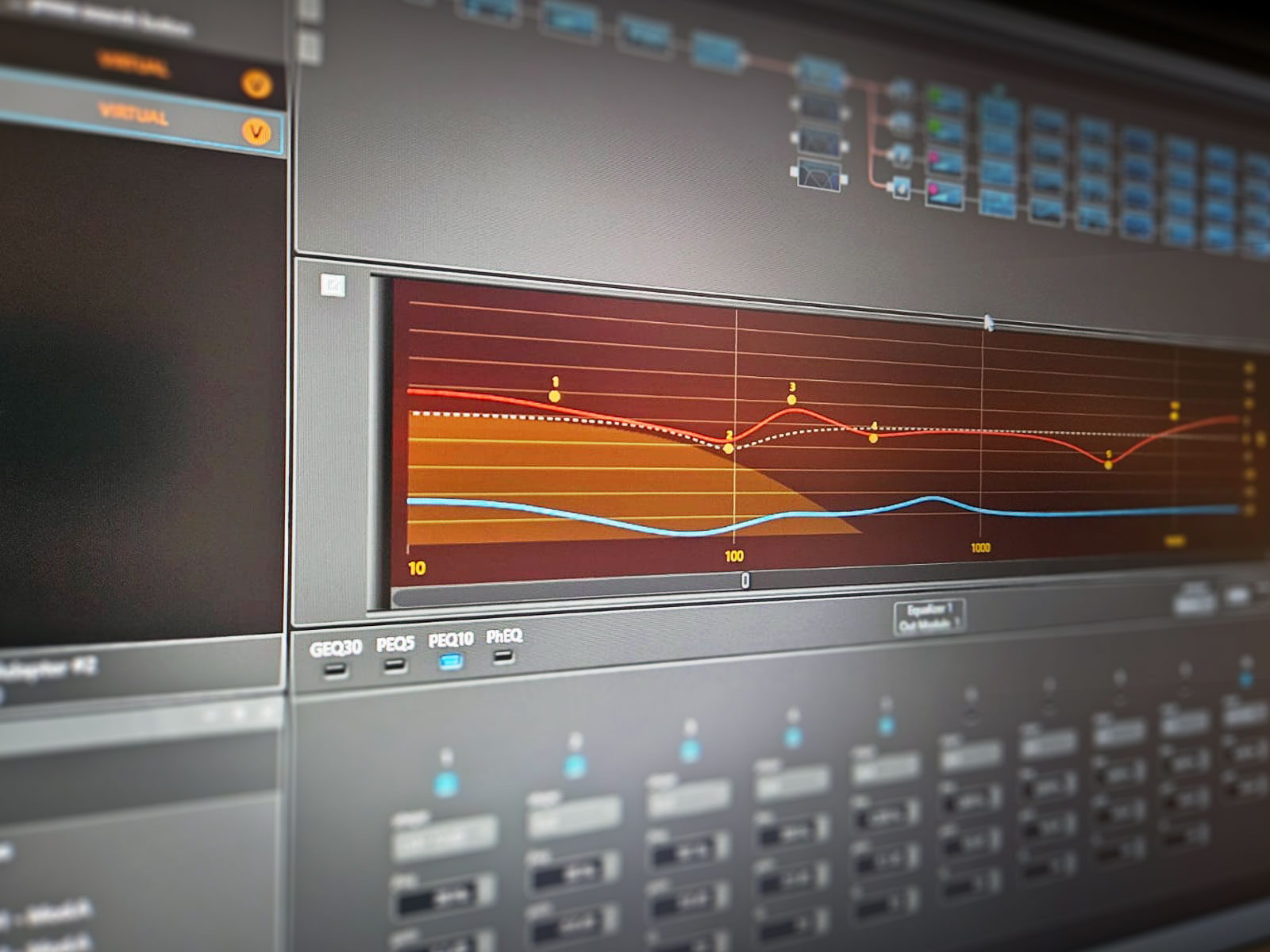Viewport: 1270px width, 952px height.
Task: Open the fourth band filter type dropdown
Action: pyautogui.click(x=791, y=781)
